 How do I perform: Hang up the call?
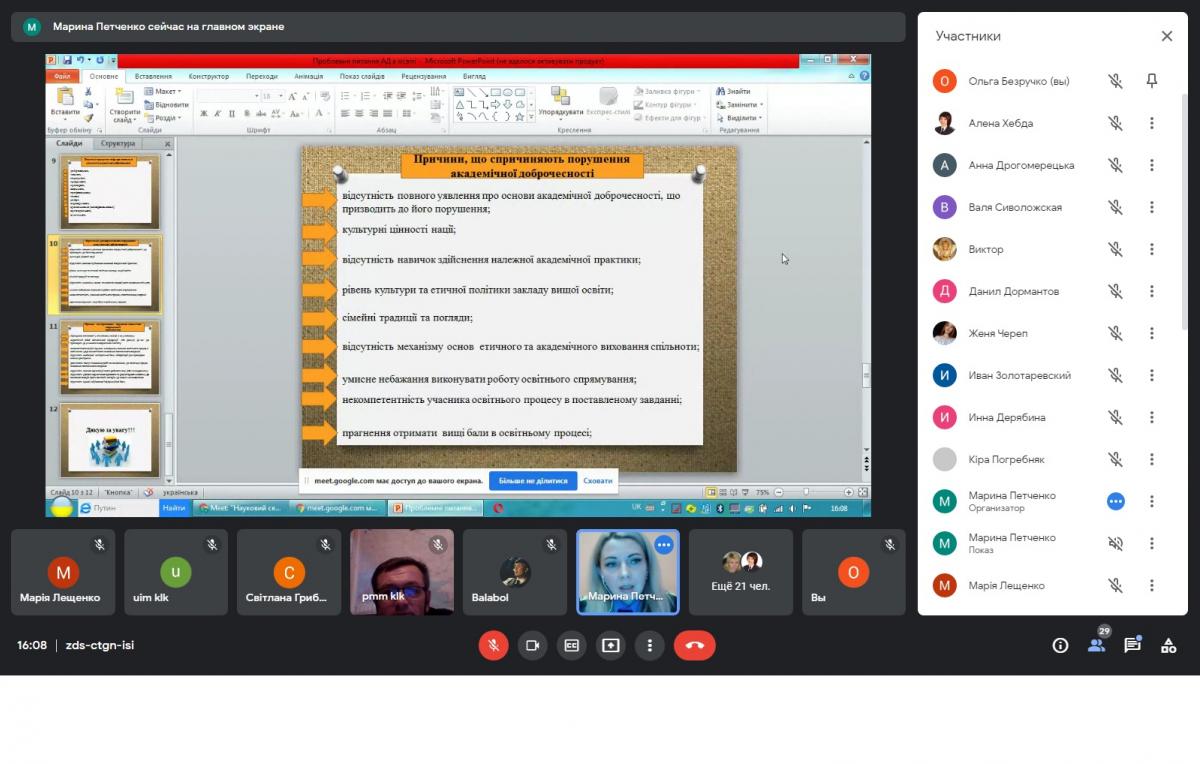[695, 645]
